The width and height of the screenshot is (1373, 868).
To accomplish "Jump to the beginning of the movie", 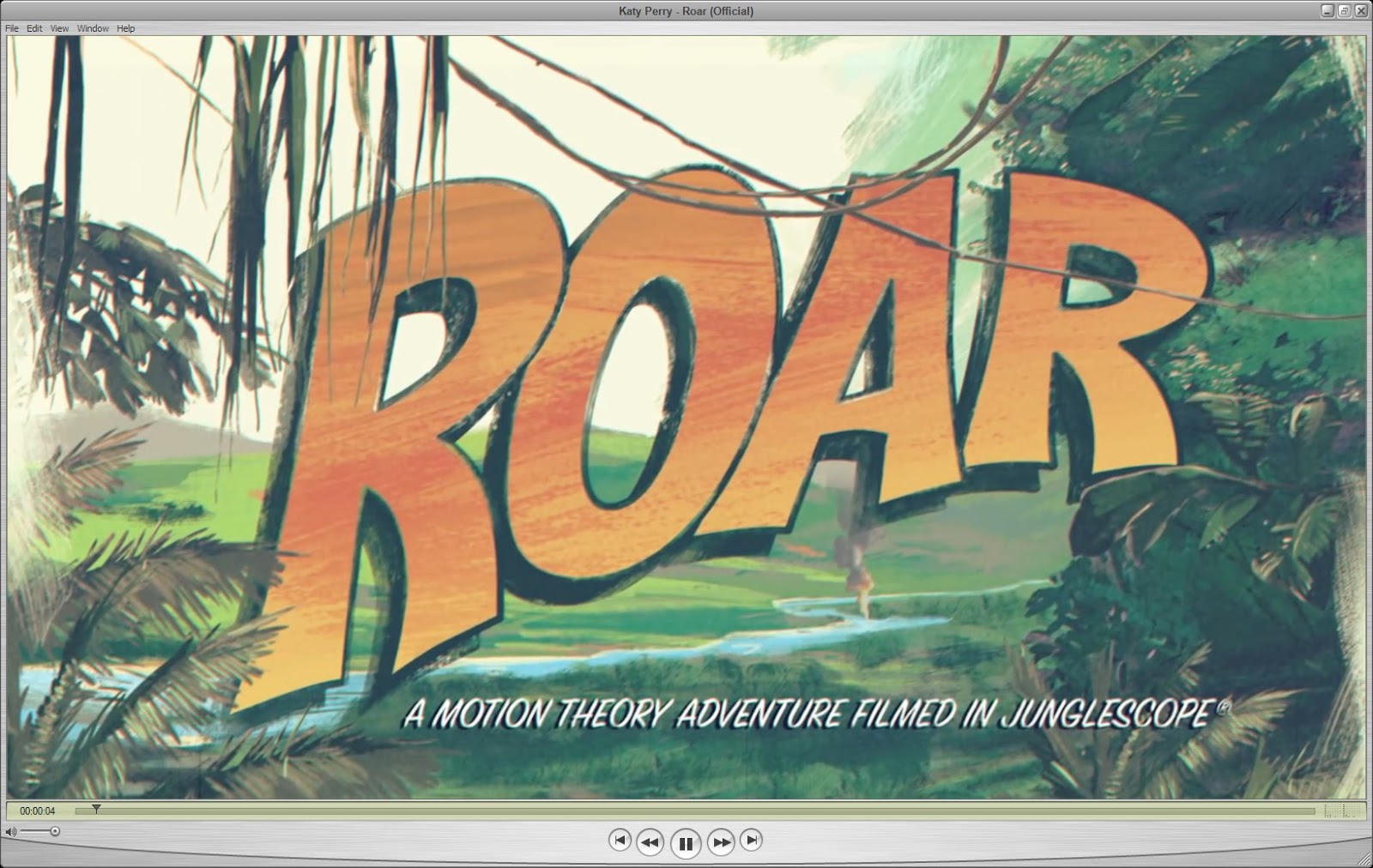I will 620,841.
